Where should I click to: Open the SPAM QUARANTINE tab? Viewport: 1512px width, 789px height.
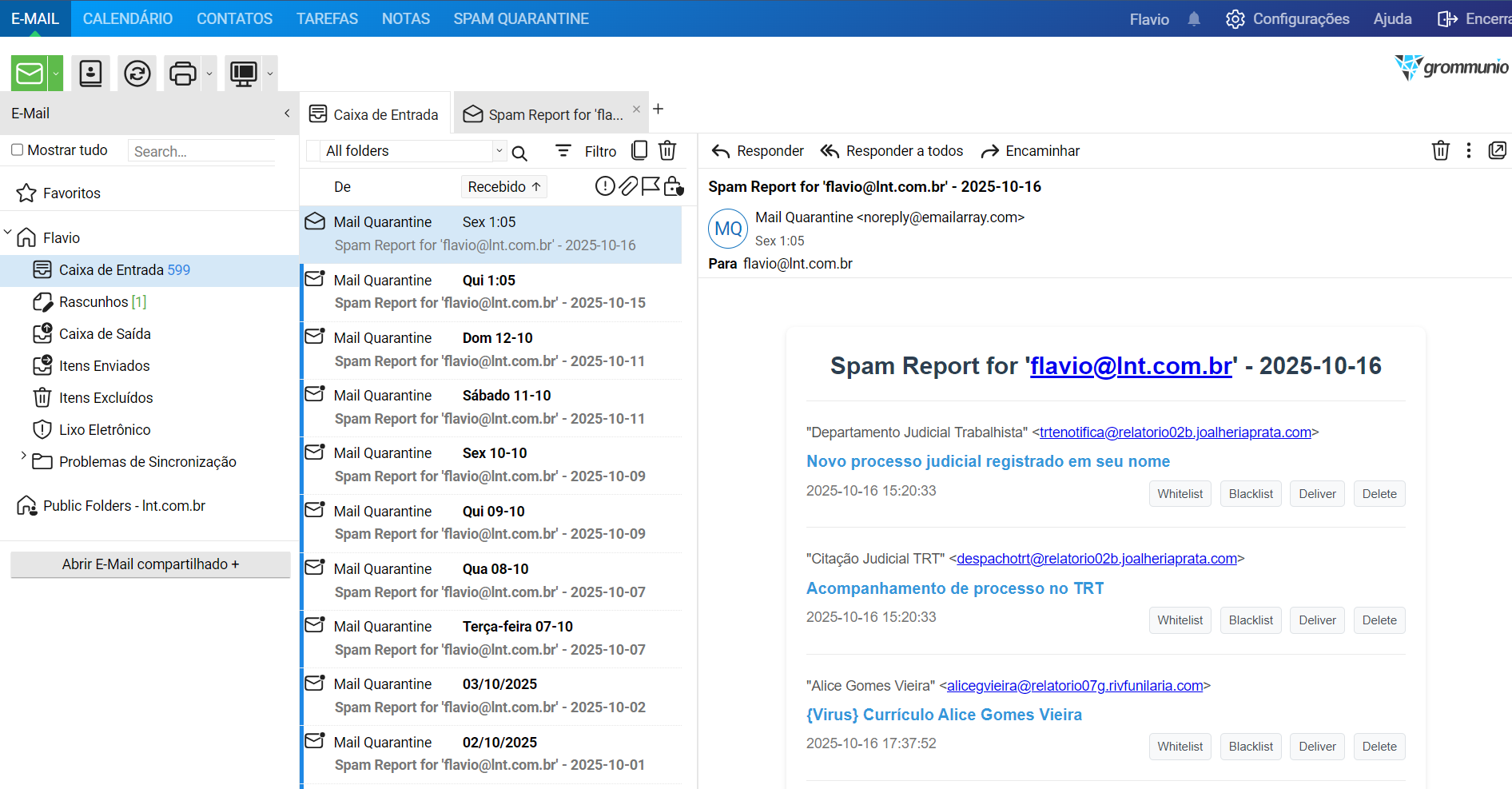coord(521,18)
